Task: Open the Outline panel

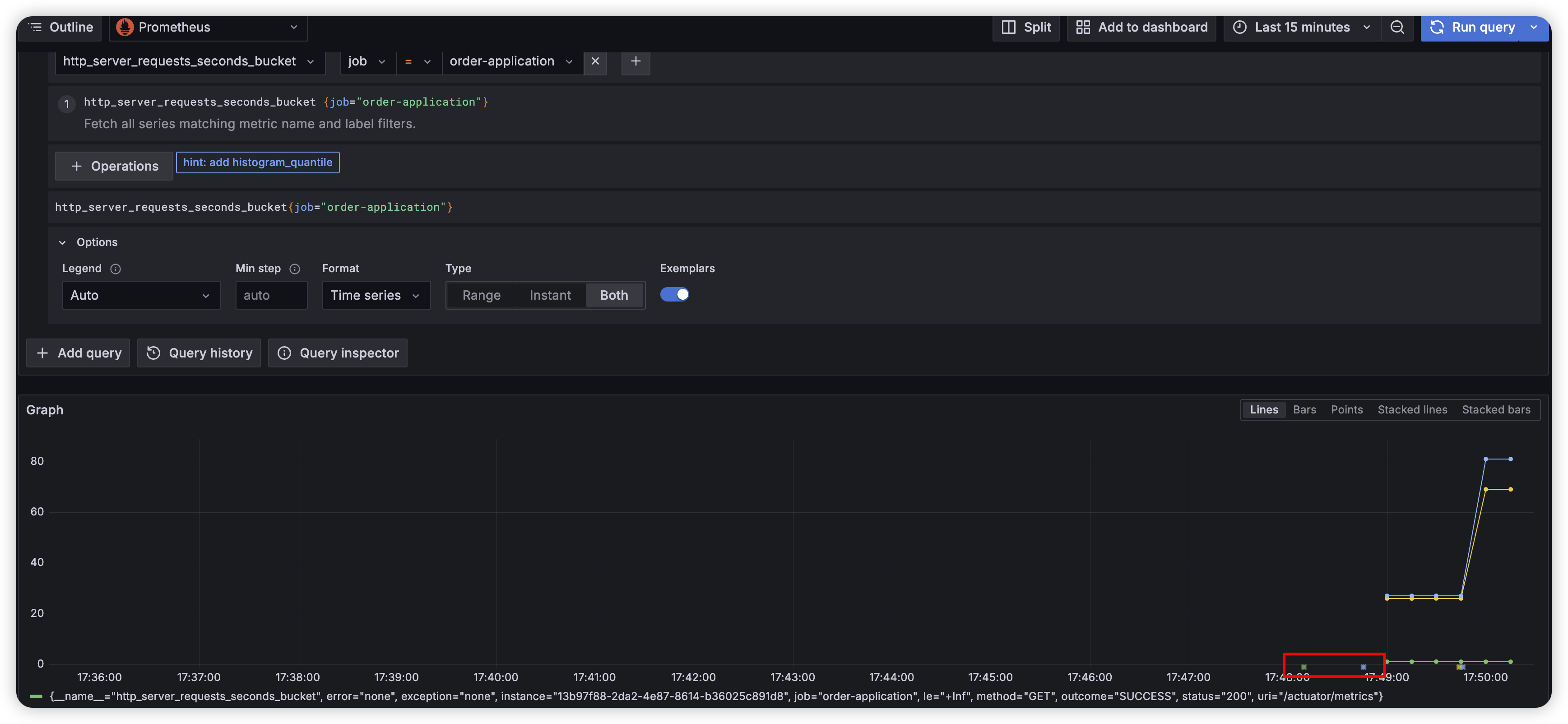Action: [x=60, y=28]
